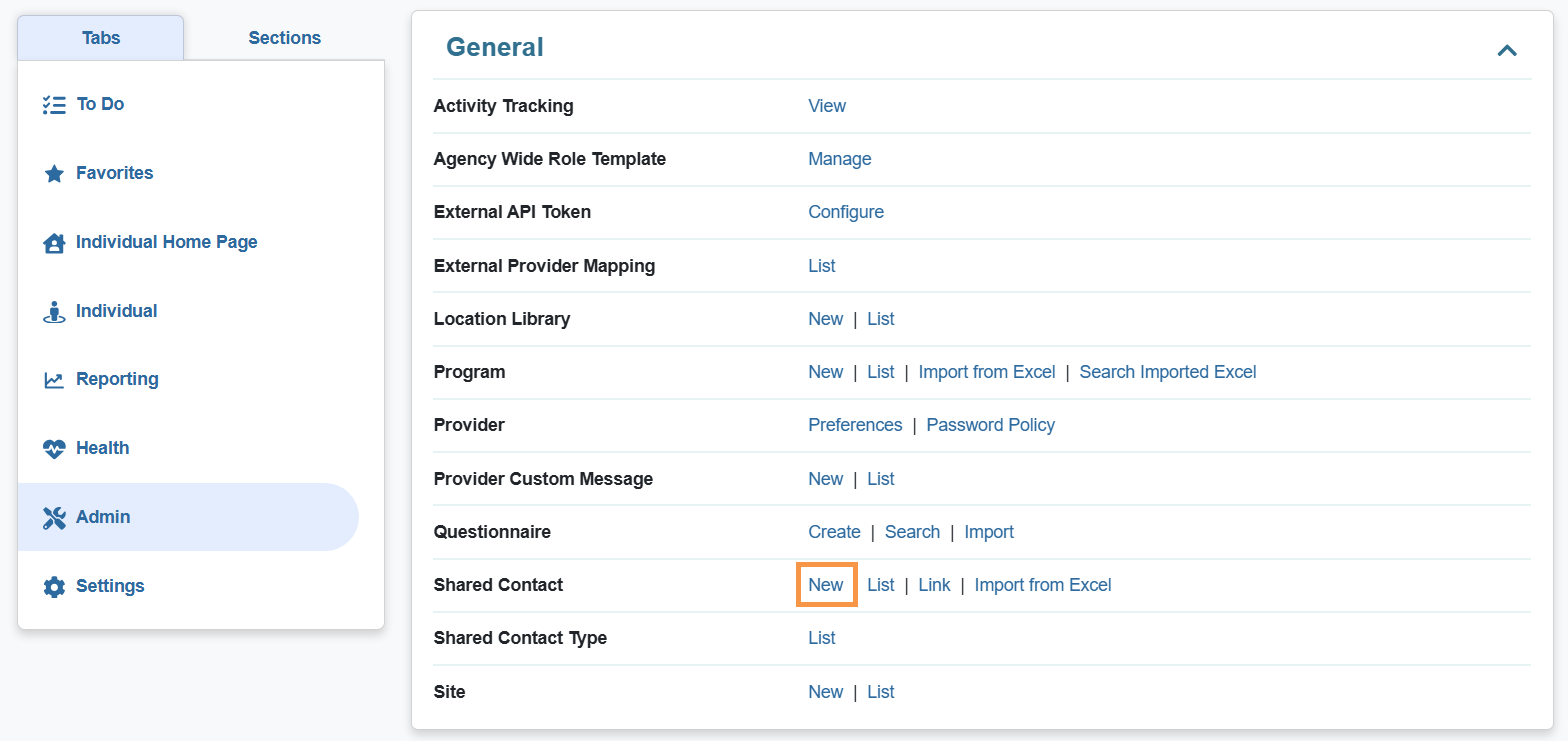Import Program data from Excel
Viewport: 1568px width, 741px height.
point(986,371)
